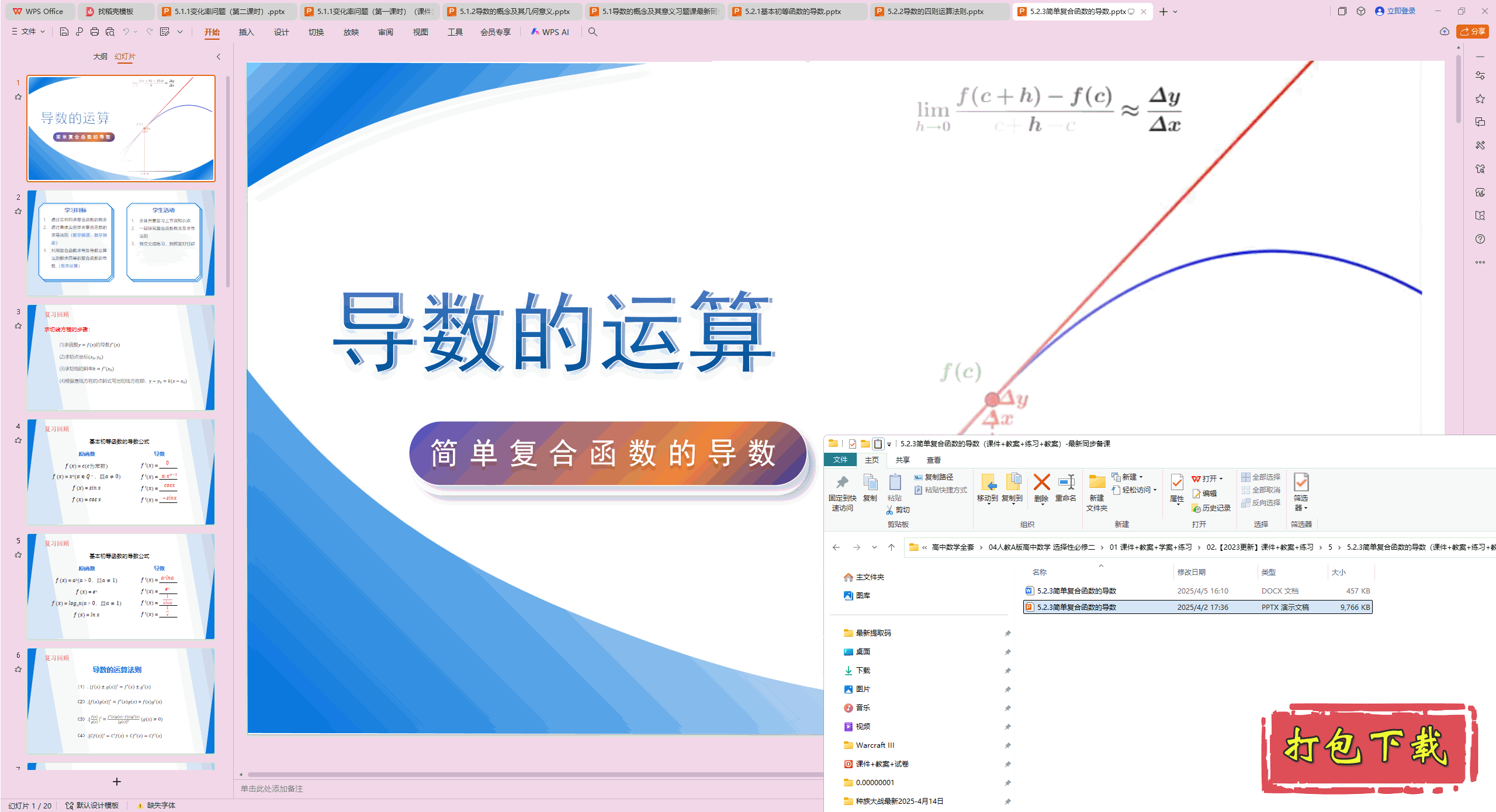The width and height of the screenshot is (1496, 812).
Task: Select the slide 6 thumbnail 导数的运算法则
Action: (x=121, y=701)
